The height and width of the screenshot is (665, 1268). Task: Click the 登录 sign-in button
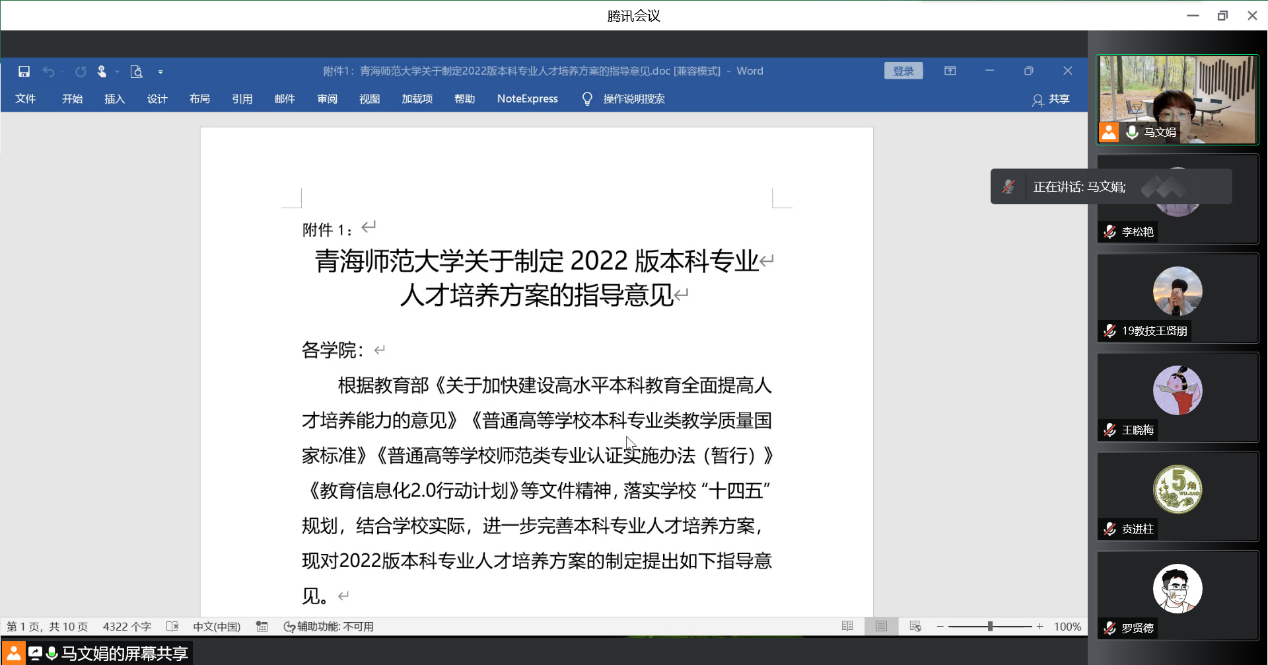pyautogui.click(x=903, y=71)
